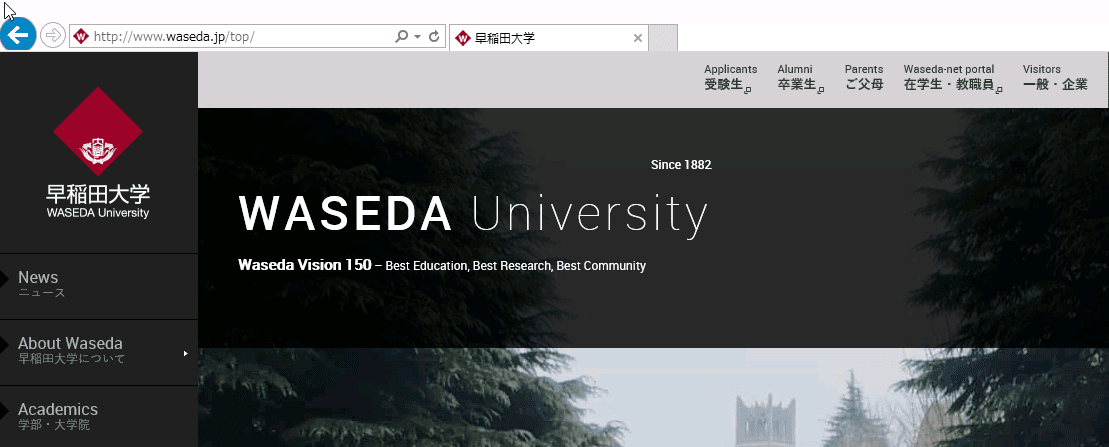The height and width of the screenshot is (447, 1109).
Task: Refresh the page with reload icon
Action: click(434, 37)
